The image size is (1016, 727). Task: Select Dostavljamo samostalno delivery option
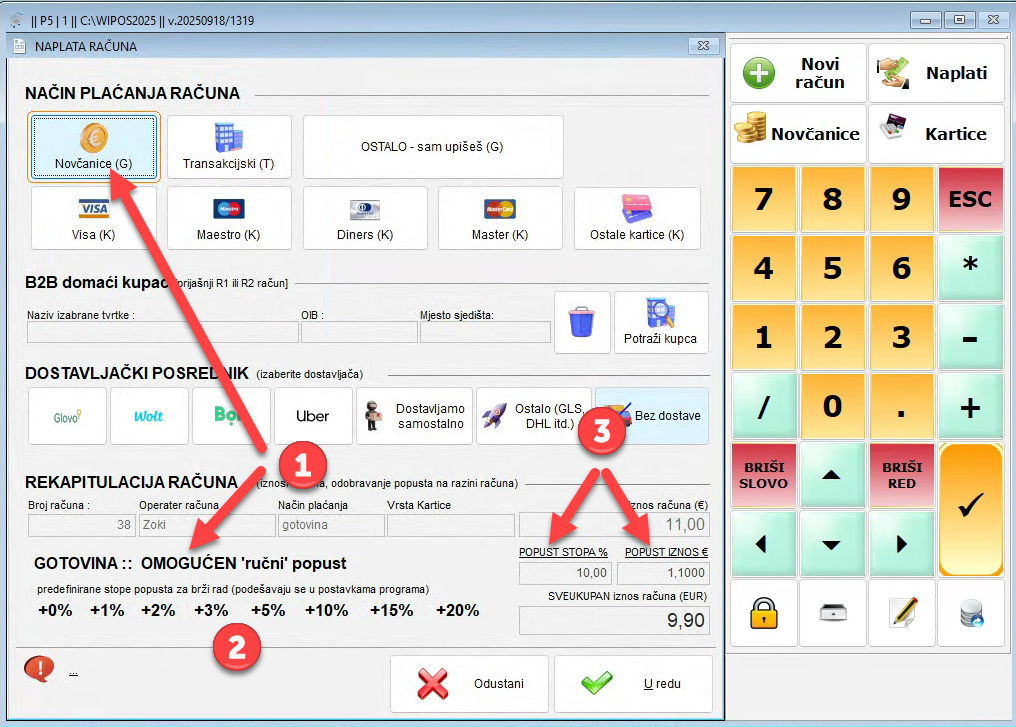click(x=414, y=416)
